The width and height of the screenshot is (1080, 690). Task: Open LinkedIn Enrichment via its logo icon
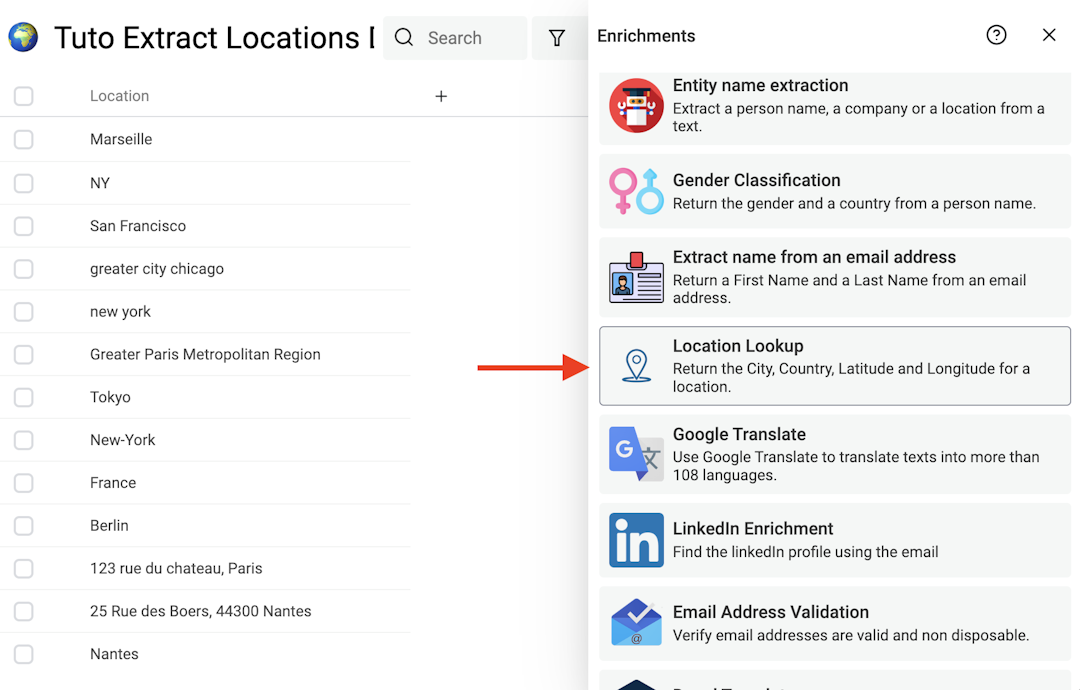pyautogui.click(x=637, y=540)
